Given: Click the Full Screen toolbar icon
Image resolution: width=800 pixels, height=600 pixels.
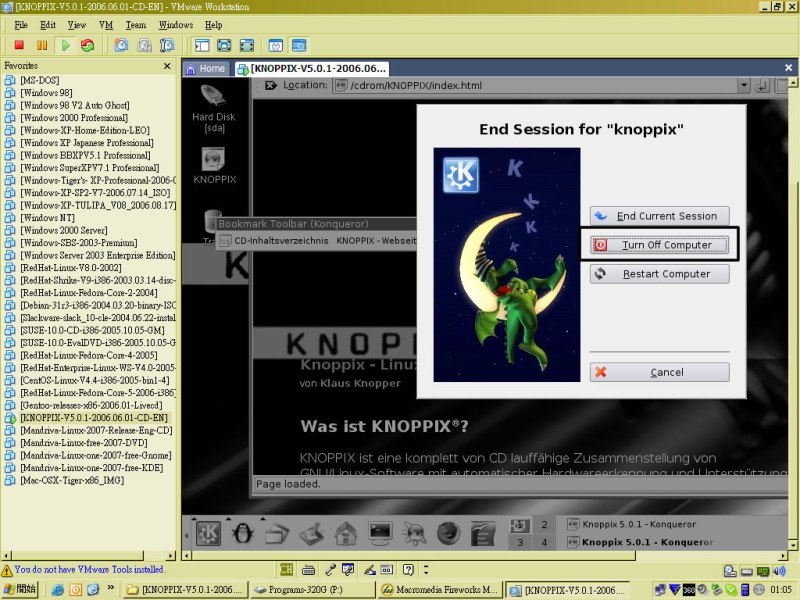Looking at the screenshot, I should (224, 45).
